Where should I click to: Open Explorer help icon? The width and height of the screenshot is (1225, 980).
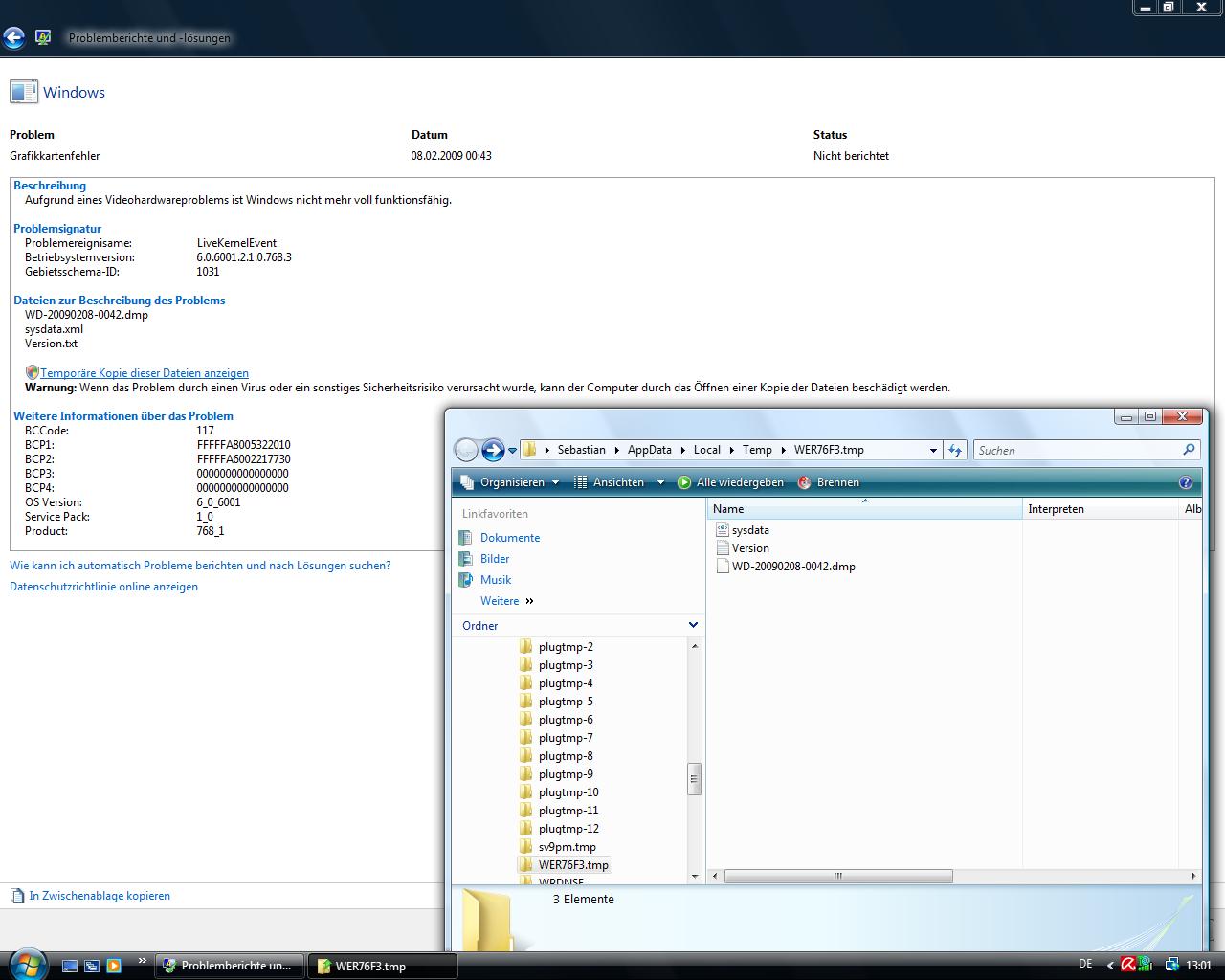coord(1186,482)
